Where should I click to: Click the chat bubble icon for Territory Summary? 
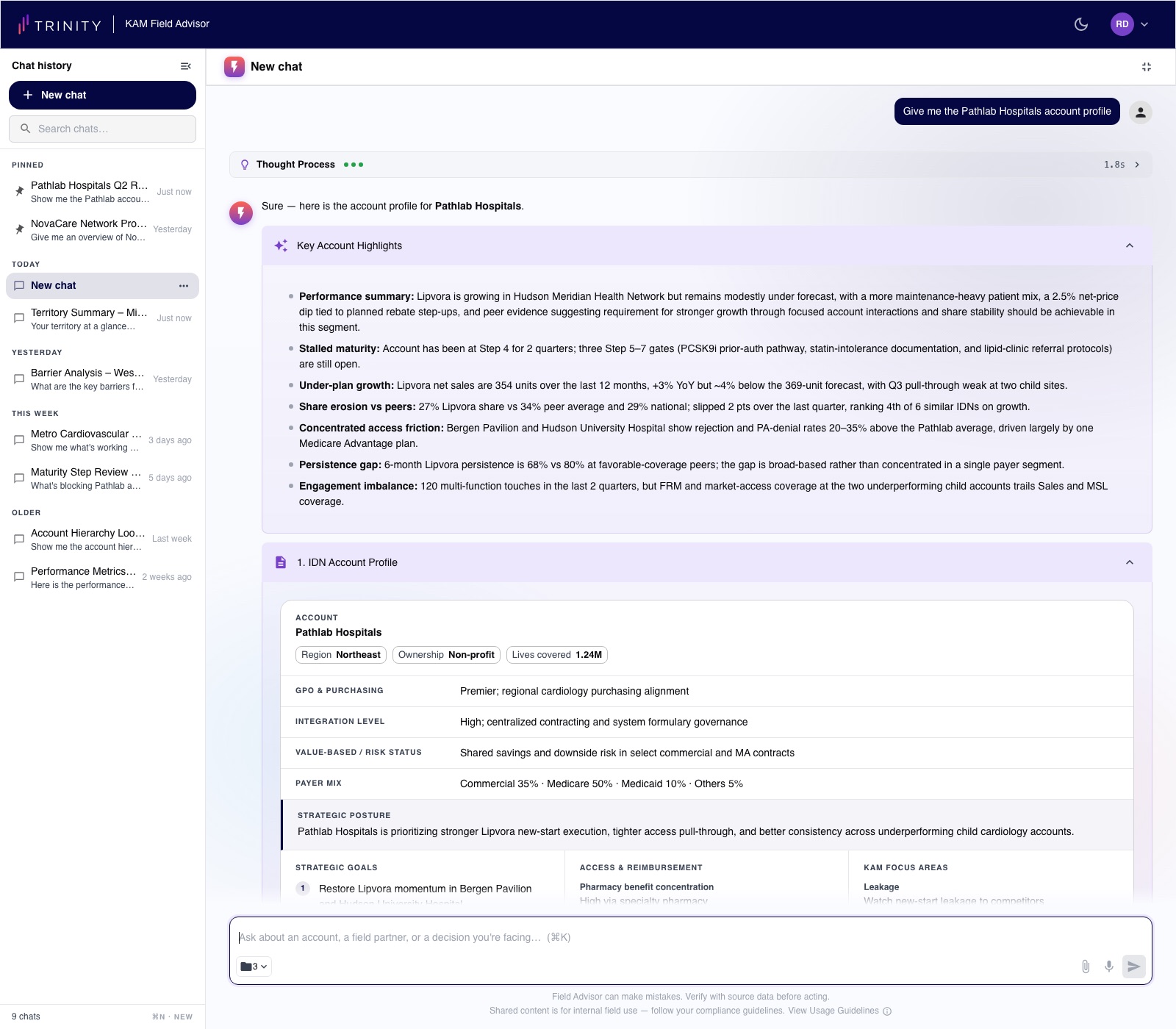coord(19,318)
